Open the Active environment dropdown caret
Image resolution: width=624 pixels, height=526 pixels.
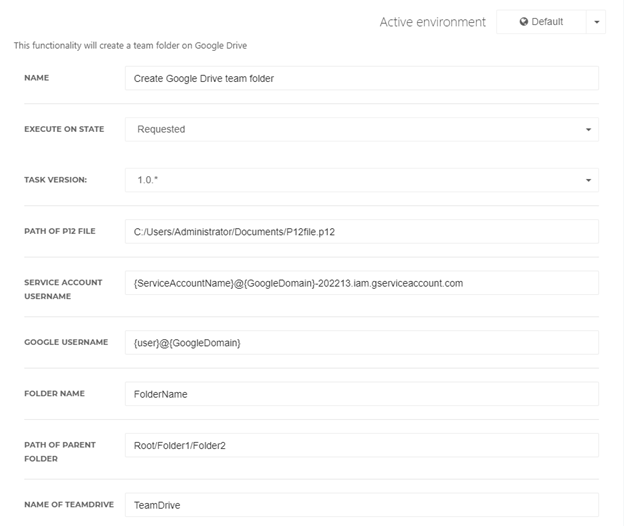(x=596, y=22)
